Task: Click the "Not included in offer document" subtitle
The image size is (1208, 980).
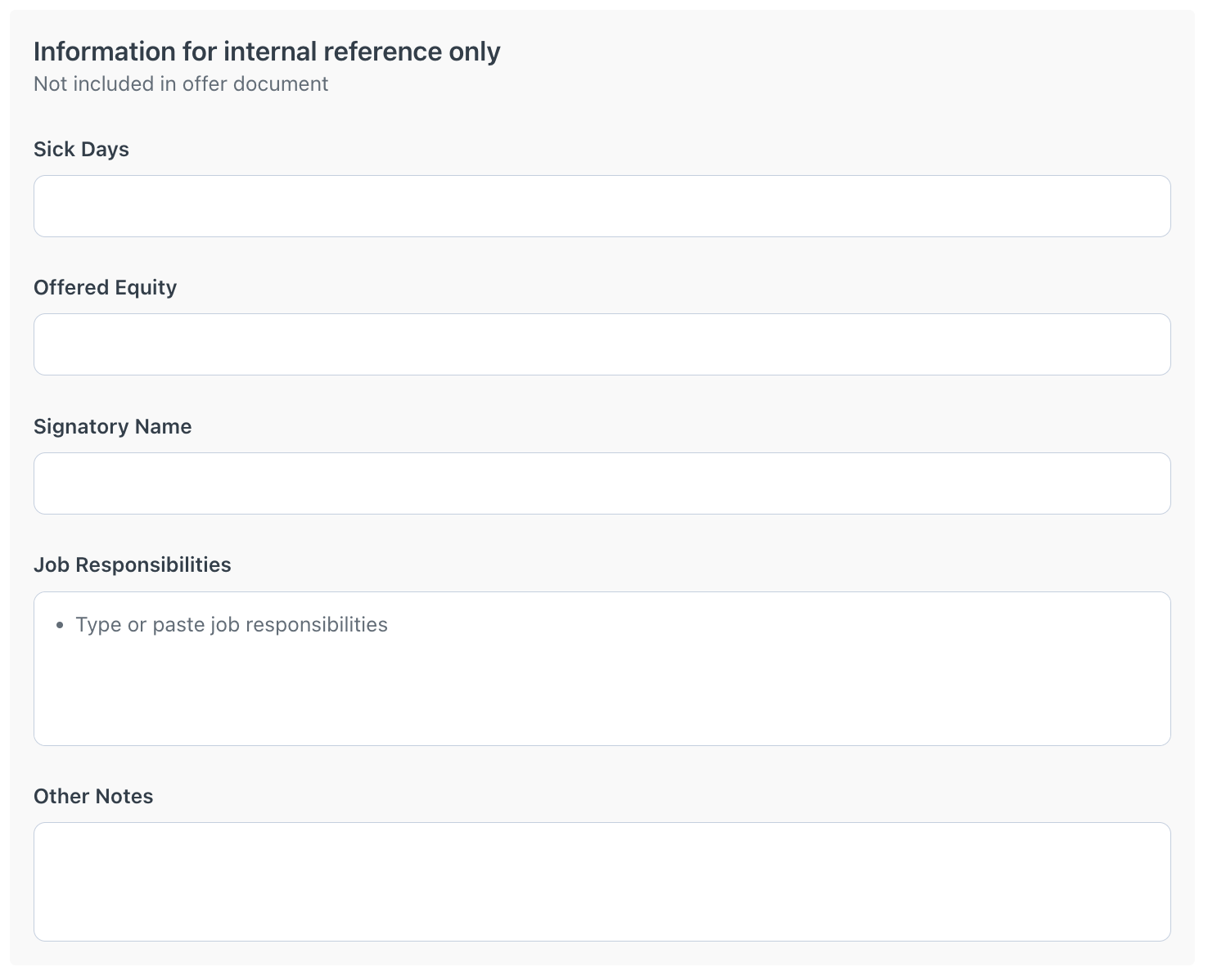Action: (181, 84)
